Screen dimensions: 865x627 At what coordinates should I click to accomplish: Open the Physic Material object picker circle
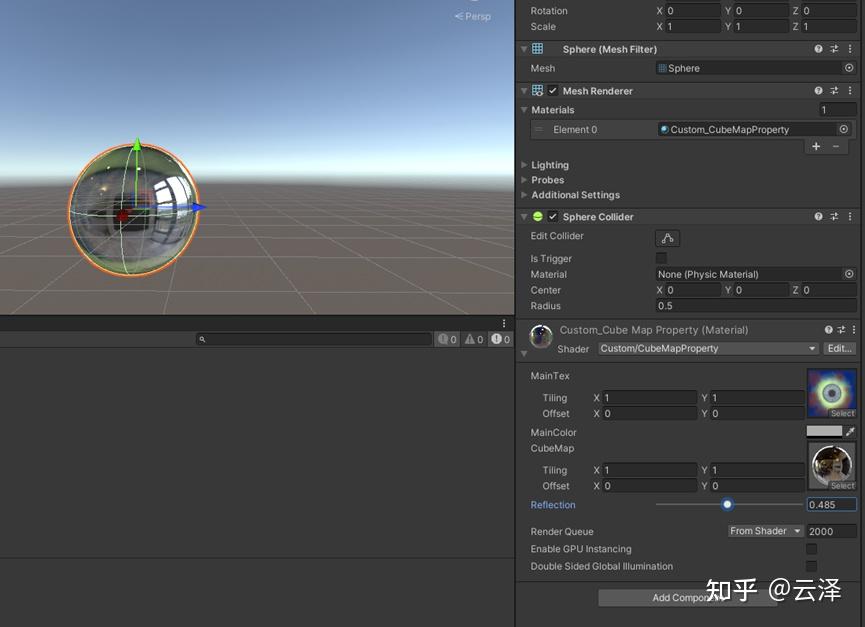[x=849, y=273]
